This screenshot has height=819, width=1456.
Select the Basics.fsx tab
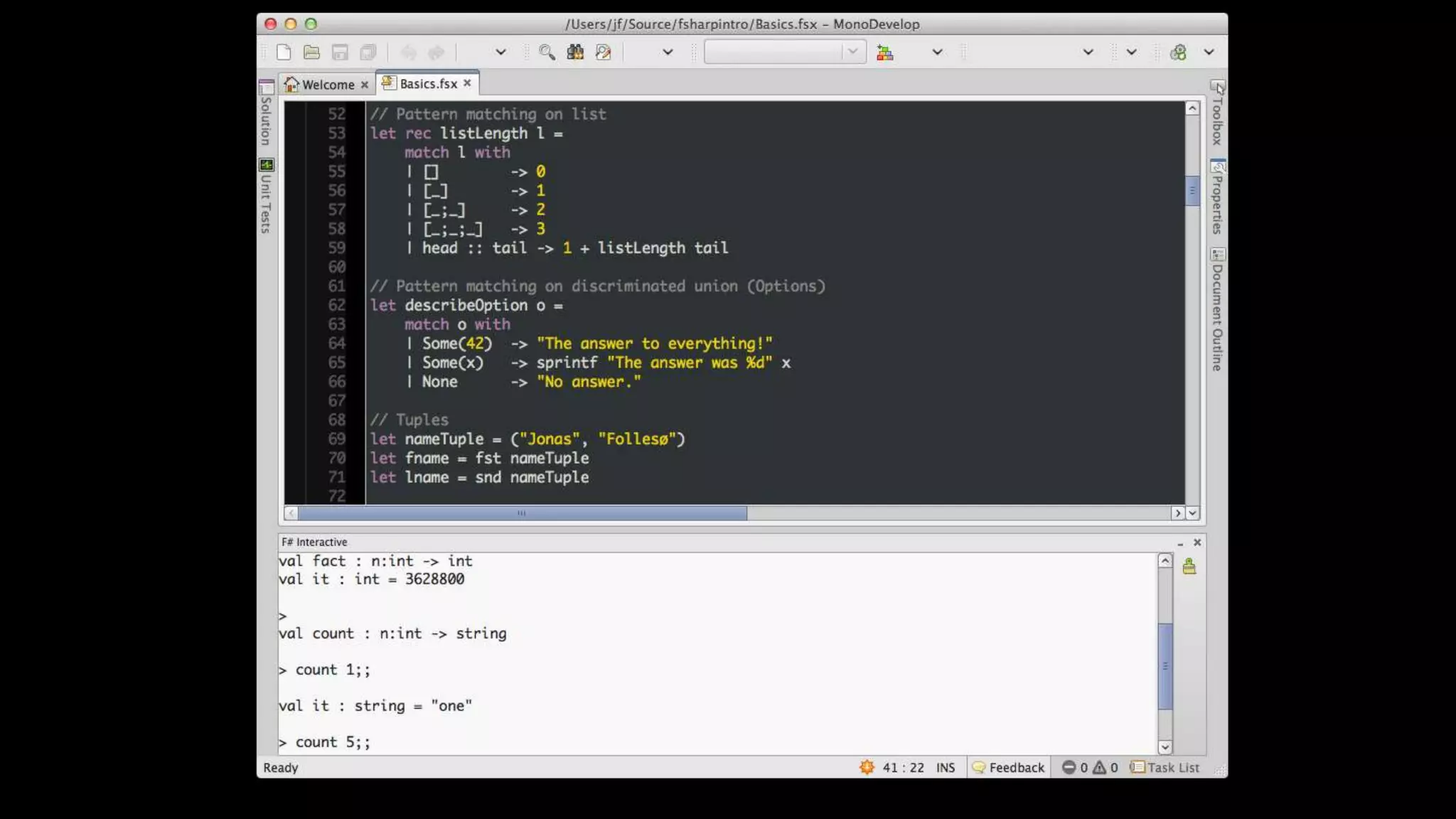click(x=428, y=84)
